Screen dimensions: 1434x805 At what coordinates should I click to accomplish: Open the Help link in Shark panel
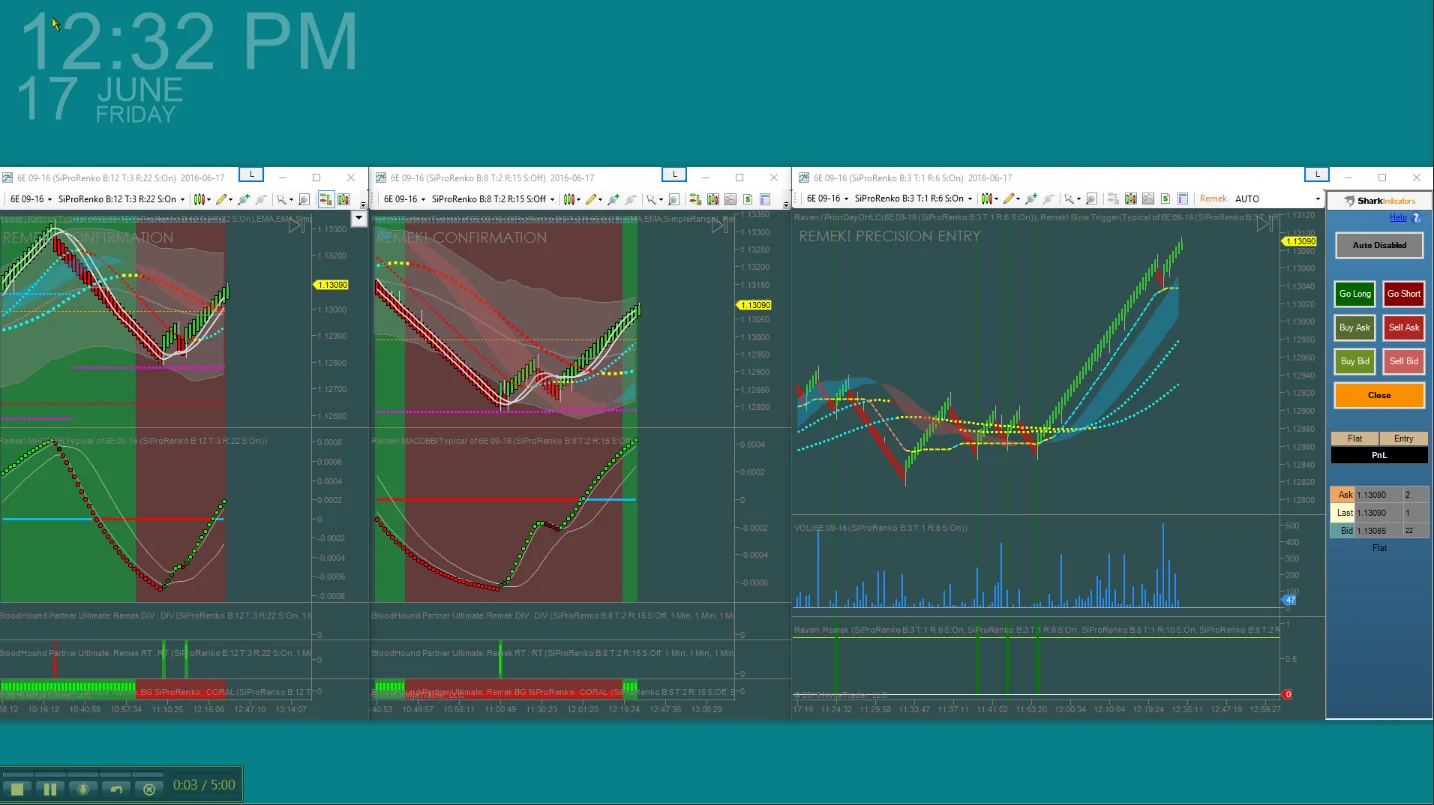(x=1398, y=217)
